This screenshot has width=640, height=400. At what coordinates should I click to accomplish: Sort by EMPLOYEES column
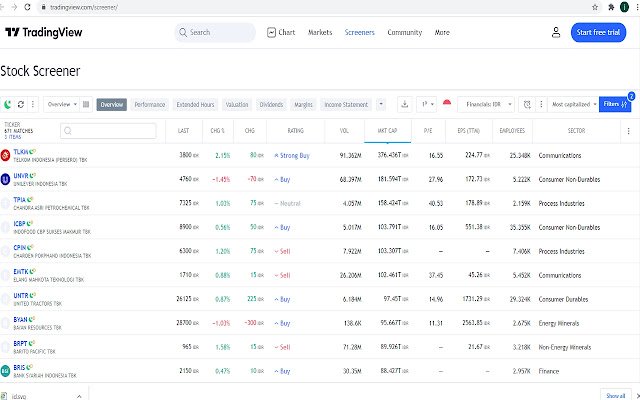(512, 131)
